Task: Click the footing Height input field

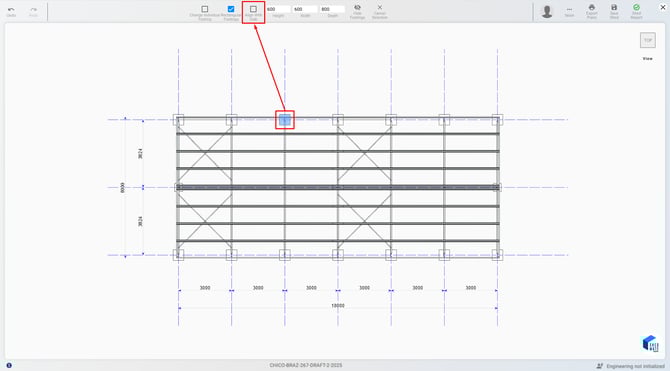Action: (278, 9)
